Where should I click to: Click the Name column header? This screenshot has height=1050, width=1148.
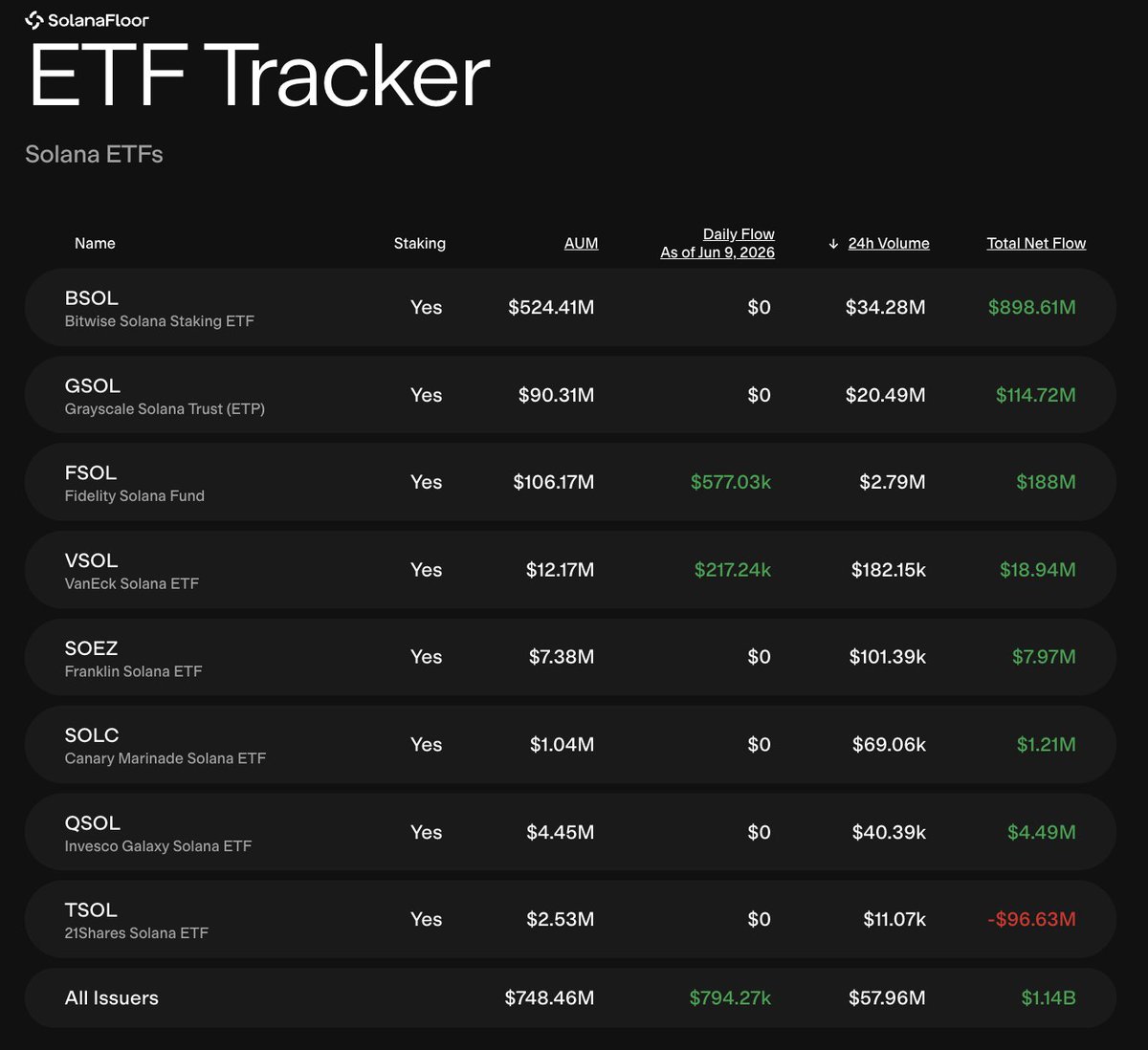click(95, 243)
